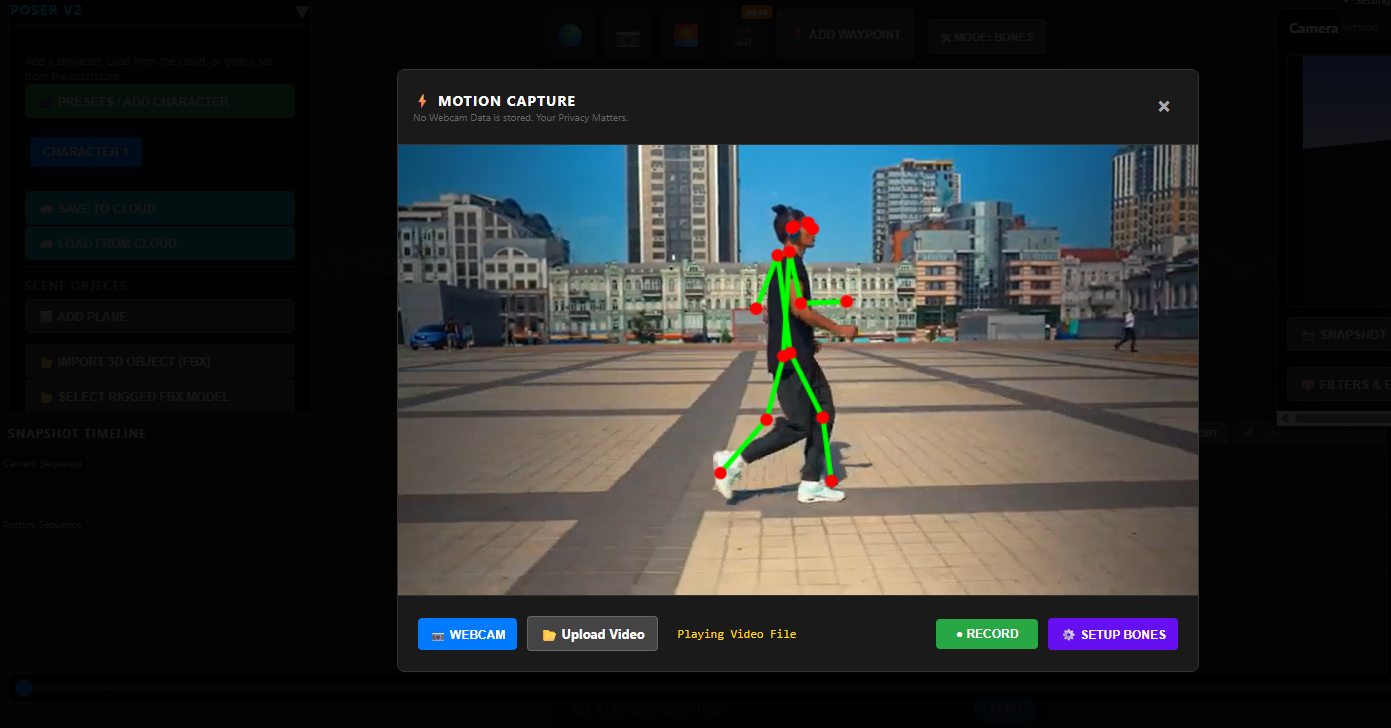Screen dimensions: 1391x728
Task: Switch to the Camera tab
Action: (x=1312, y=28)
